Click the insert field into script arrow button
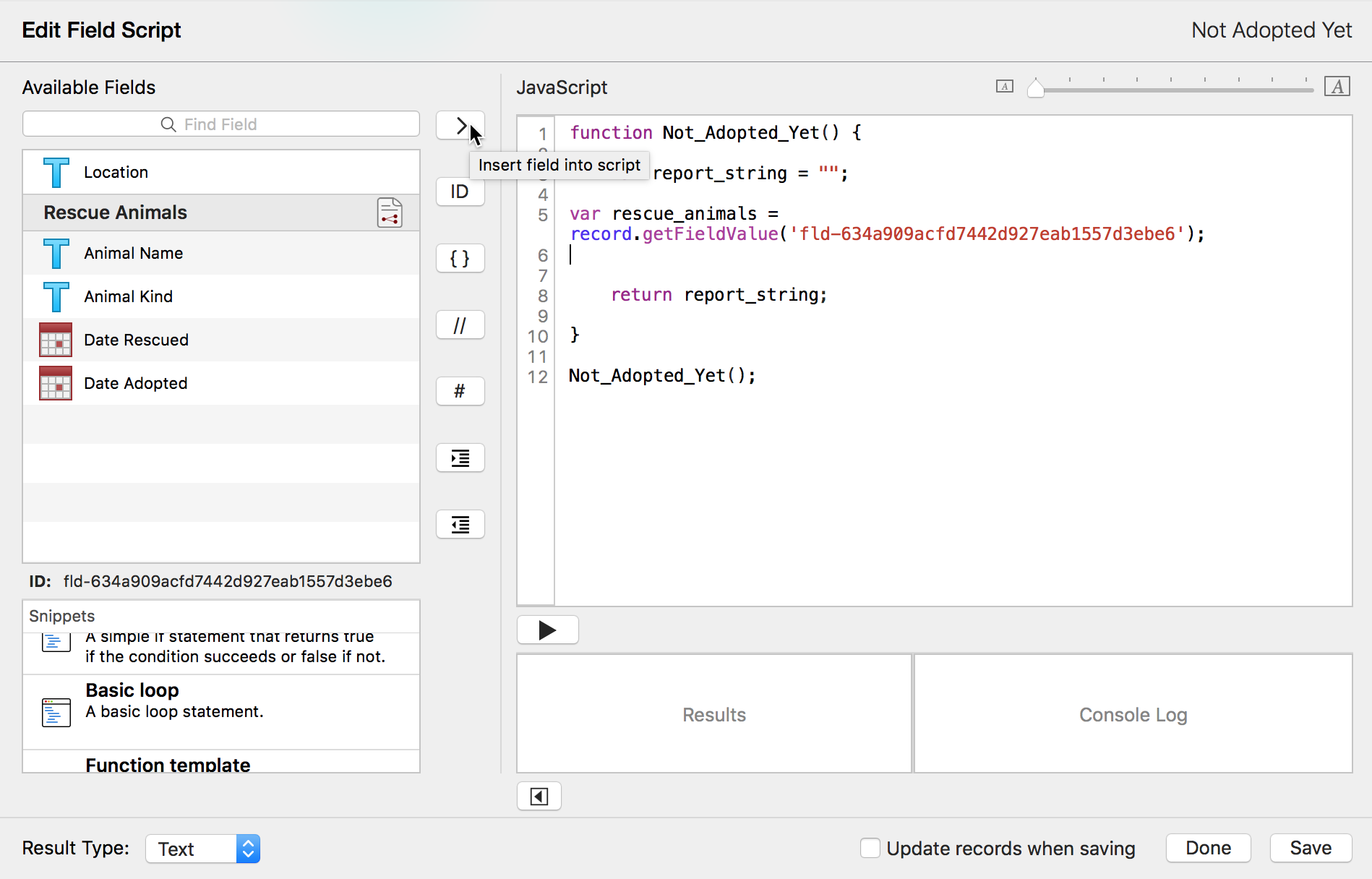Image resolution: width=1372 pixels, height=879 pixels. click(x=460, y=125)
